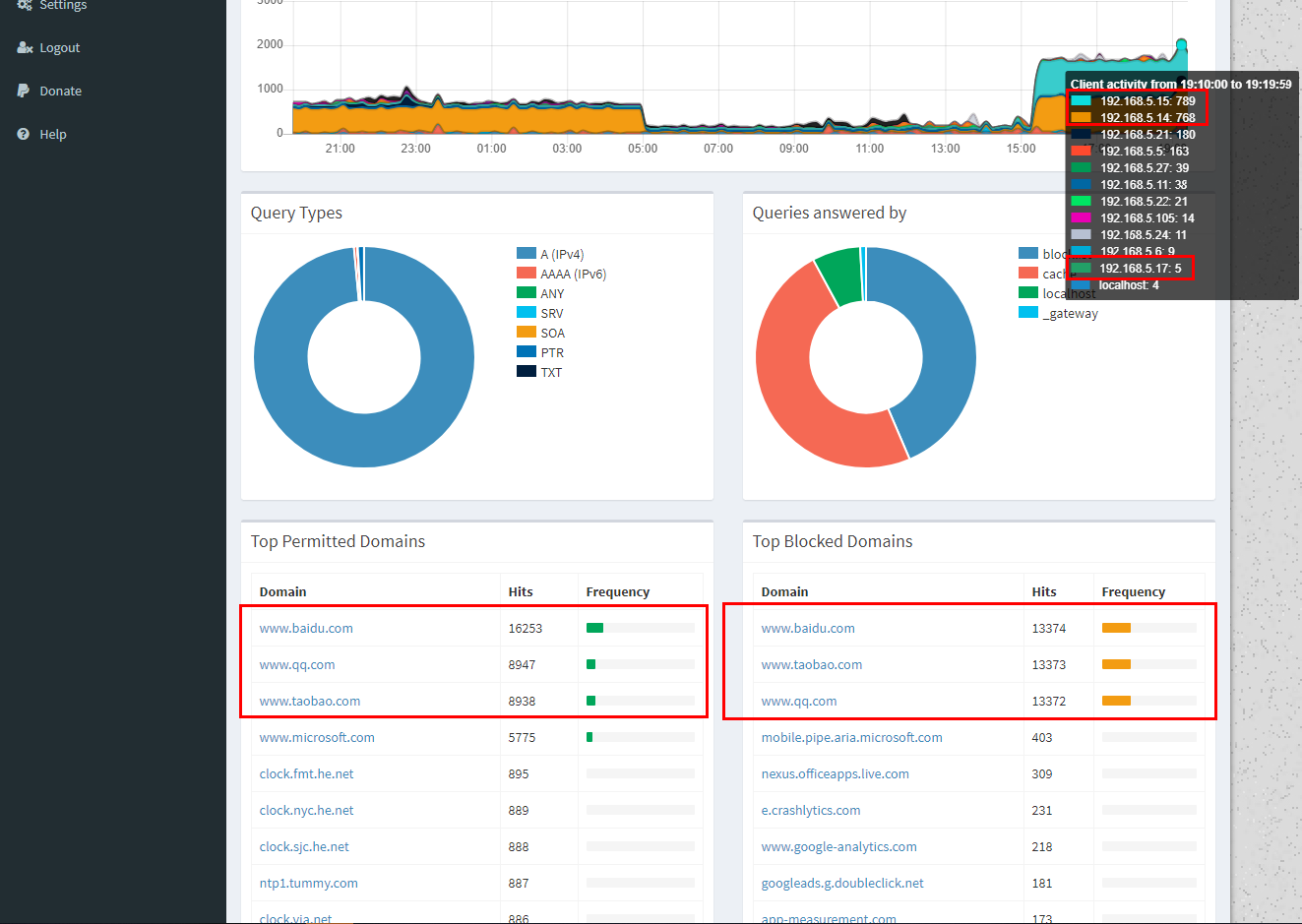Click hits value 403 in blocked domains
This screenshot has width=1302, height=924.
(1042, 737)
